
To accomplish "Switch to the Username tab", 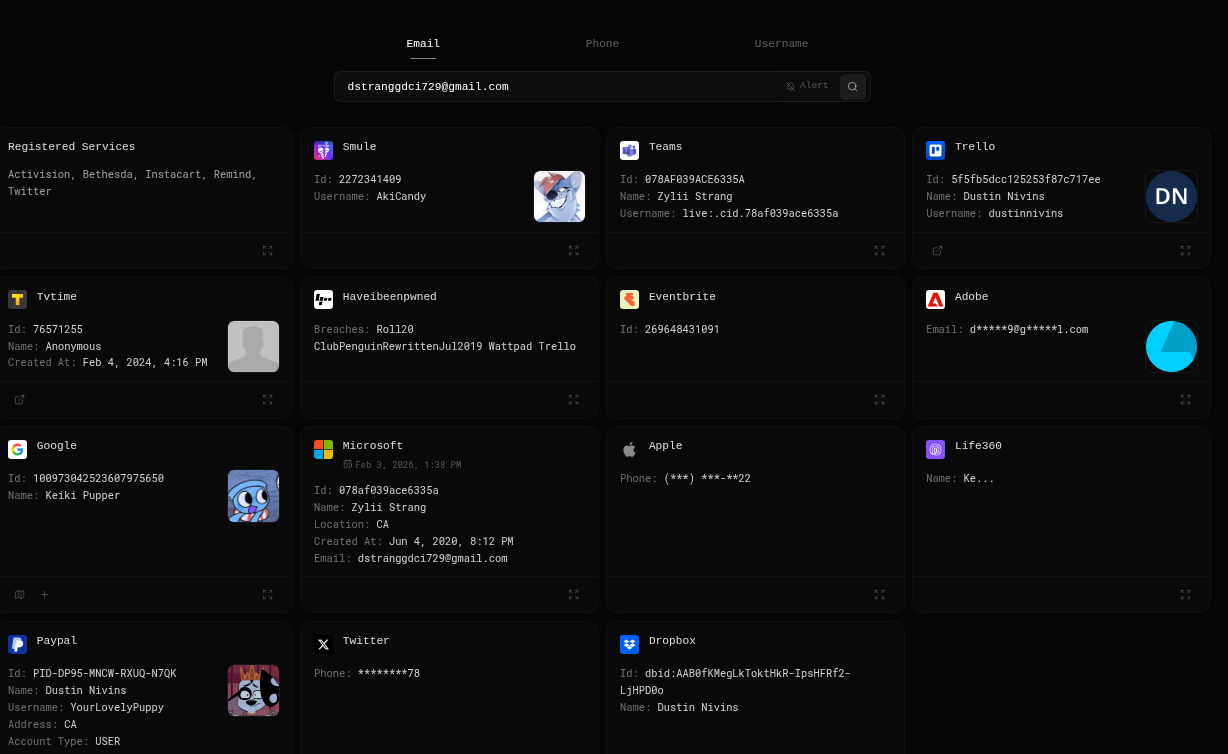I will click(x=781, y=44).
